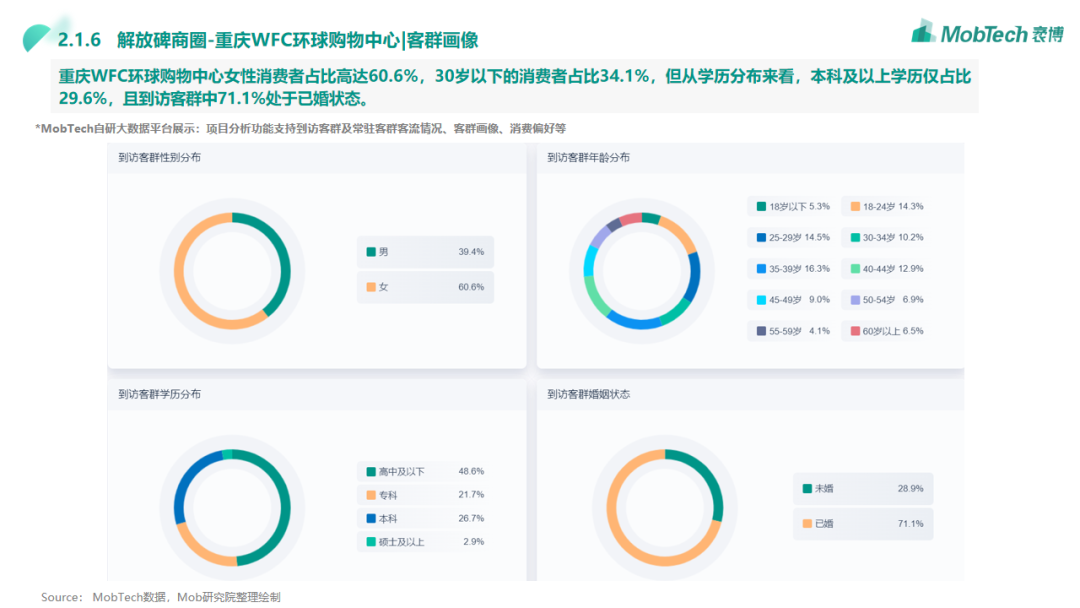Click the green male segment of gender donut
Screen dimensions: 1080x608
coord(281,255)
